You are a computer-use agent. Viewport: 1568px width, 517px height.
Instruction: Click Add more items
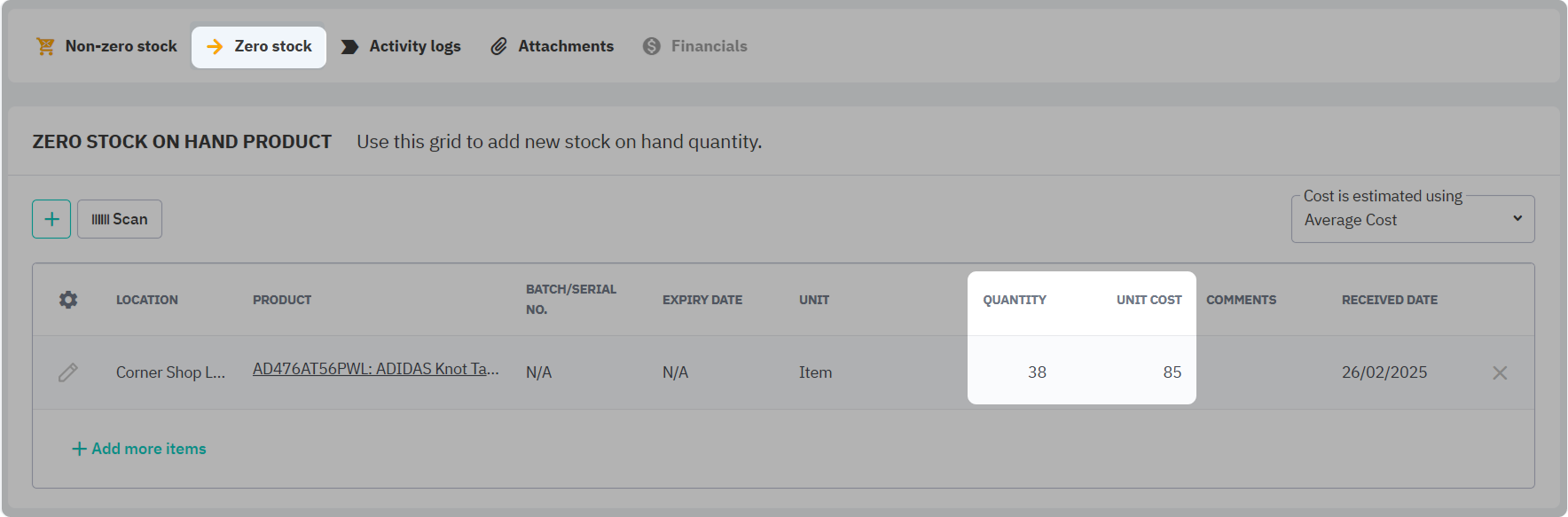coord(138,449)
